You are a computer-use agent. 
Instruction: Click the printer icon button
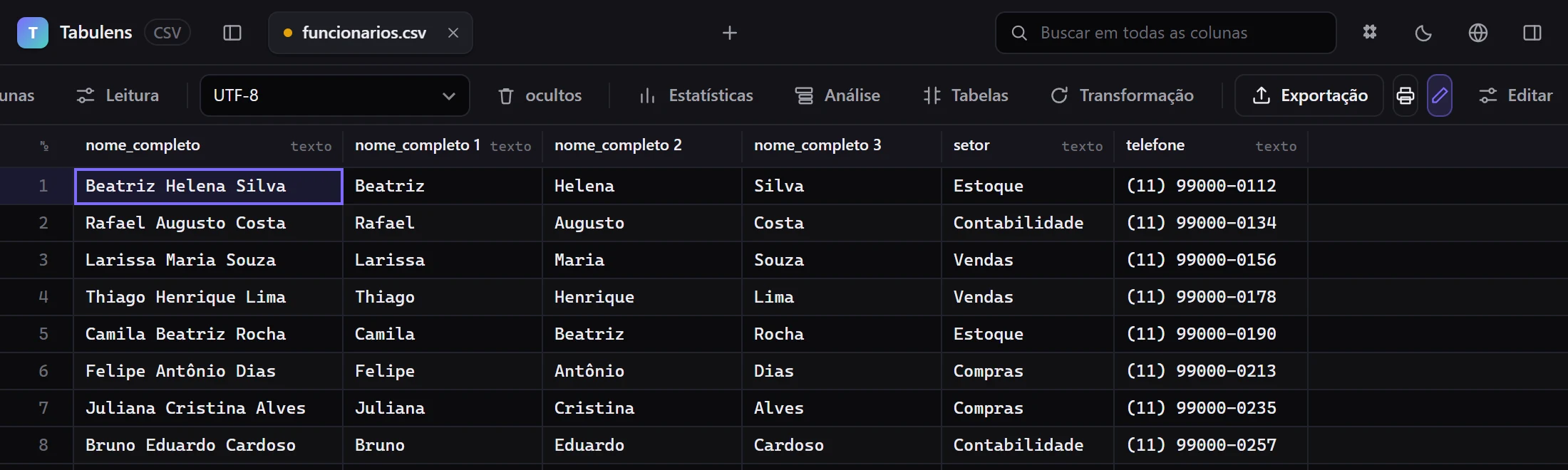[x=1405, y=95]
